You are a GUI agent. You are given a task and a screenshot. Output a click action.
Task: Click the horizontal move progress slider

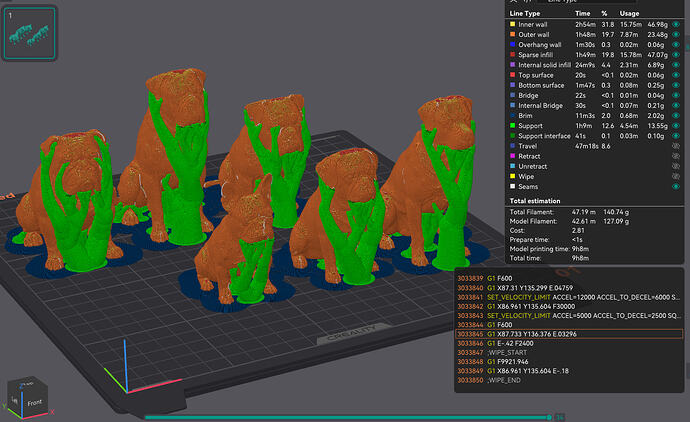coord(348,417)
